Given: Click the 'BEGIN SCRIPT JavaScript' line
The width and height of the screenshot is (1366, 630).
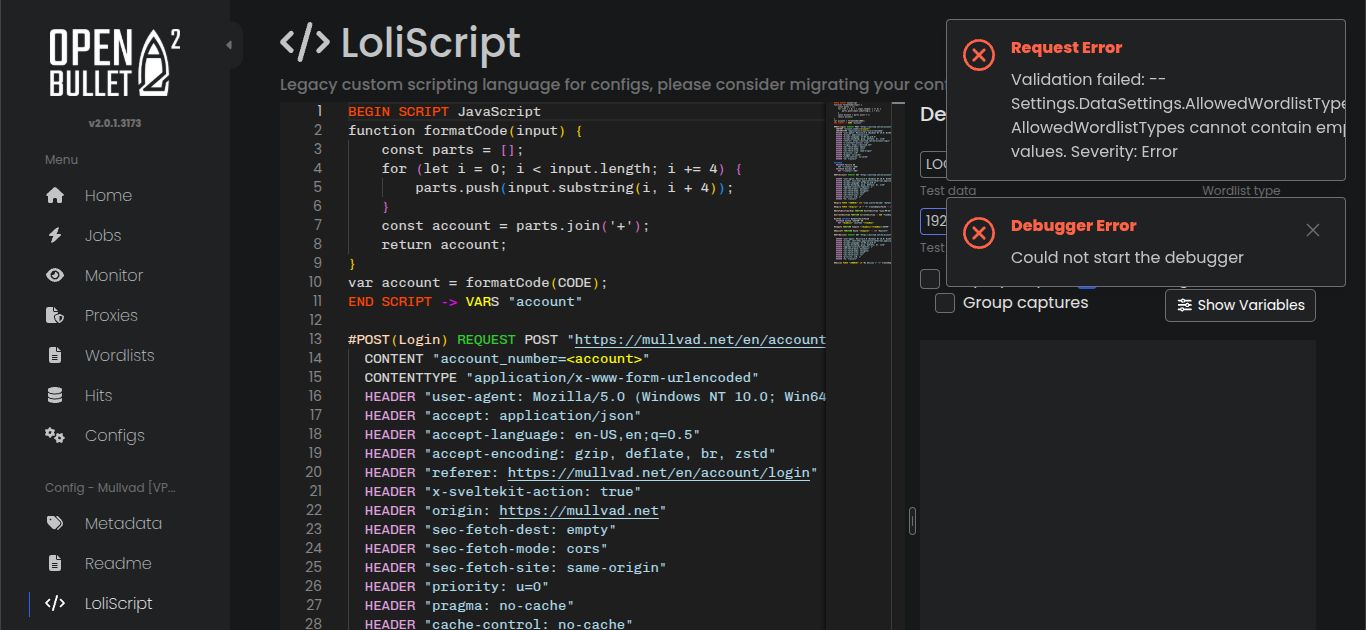Looking at the screenshot, I should [444, 111].
